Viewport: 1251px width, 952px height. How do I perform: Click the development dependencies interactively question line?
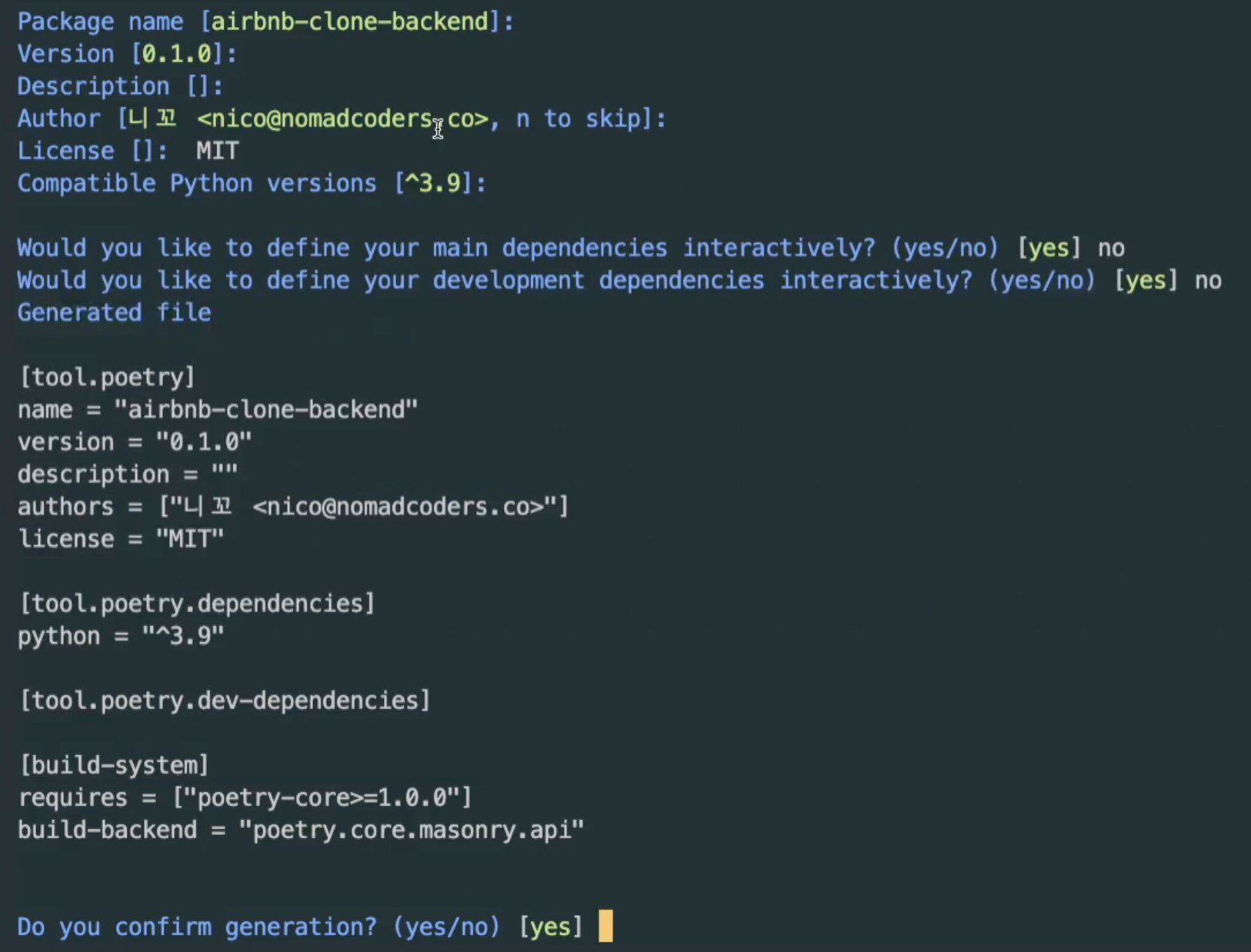619,280
